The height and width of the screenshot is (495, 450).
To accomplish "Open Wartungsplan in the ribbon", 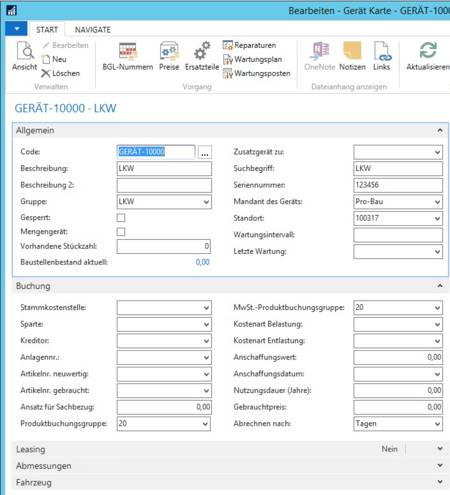I will coord(253,59).
